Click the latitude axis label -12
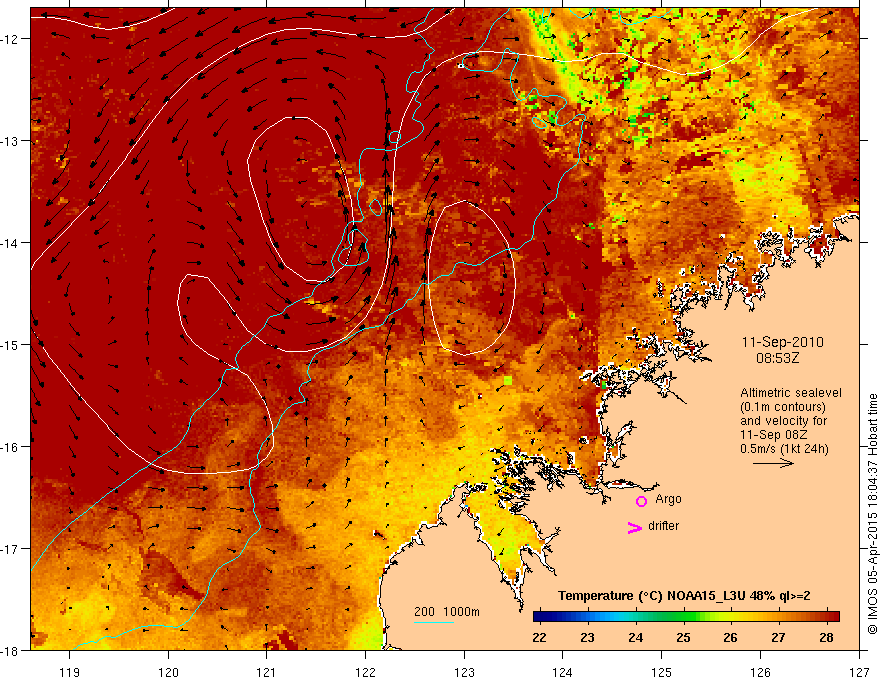This screenshot has width=880, height=680. coord(11,39)
